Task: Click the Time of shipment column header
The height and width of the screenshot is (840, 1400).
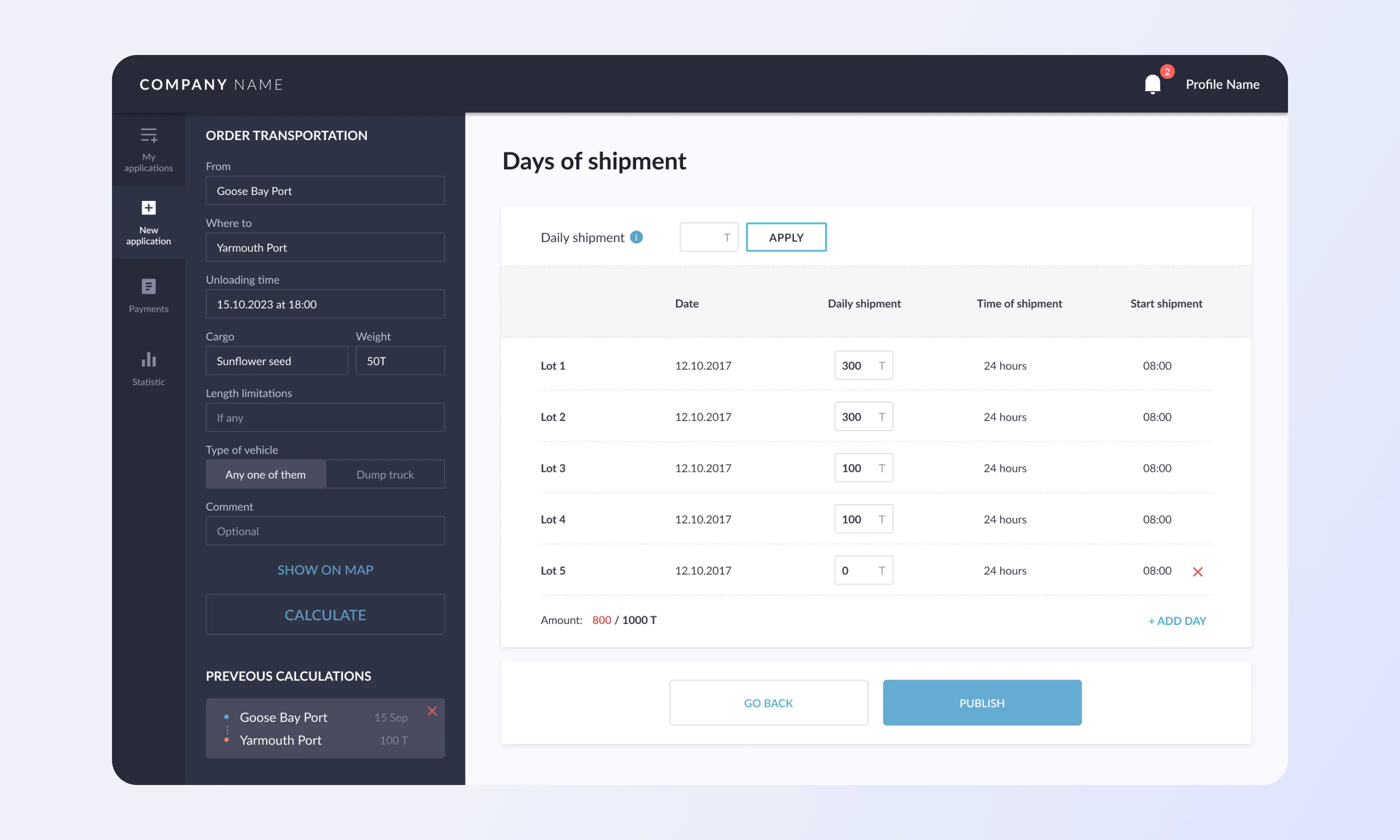Action: [1019, 303]
